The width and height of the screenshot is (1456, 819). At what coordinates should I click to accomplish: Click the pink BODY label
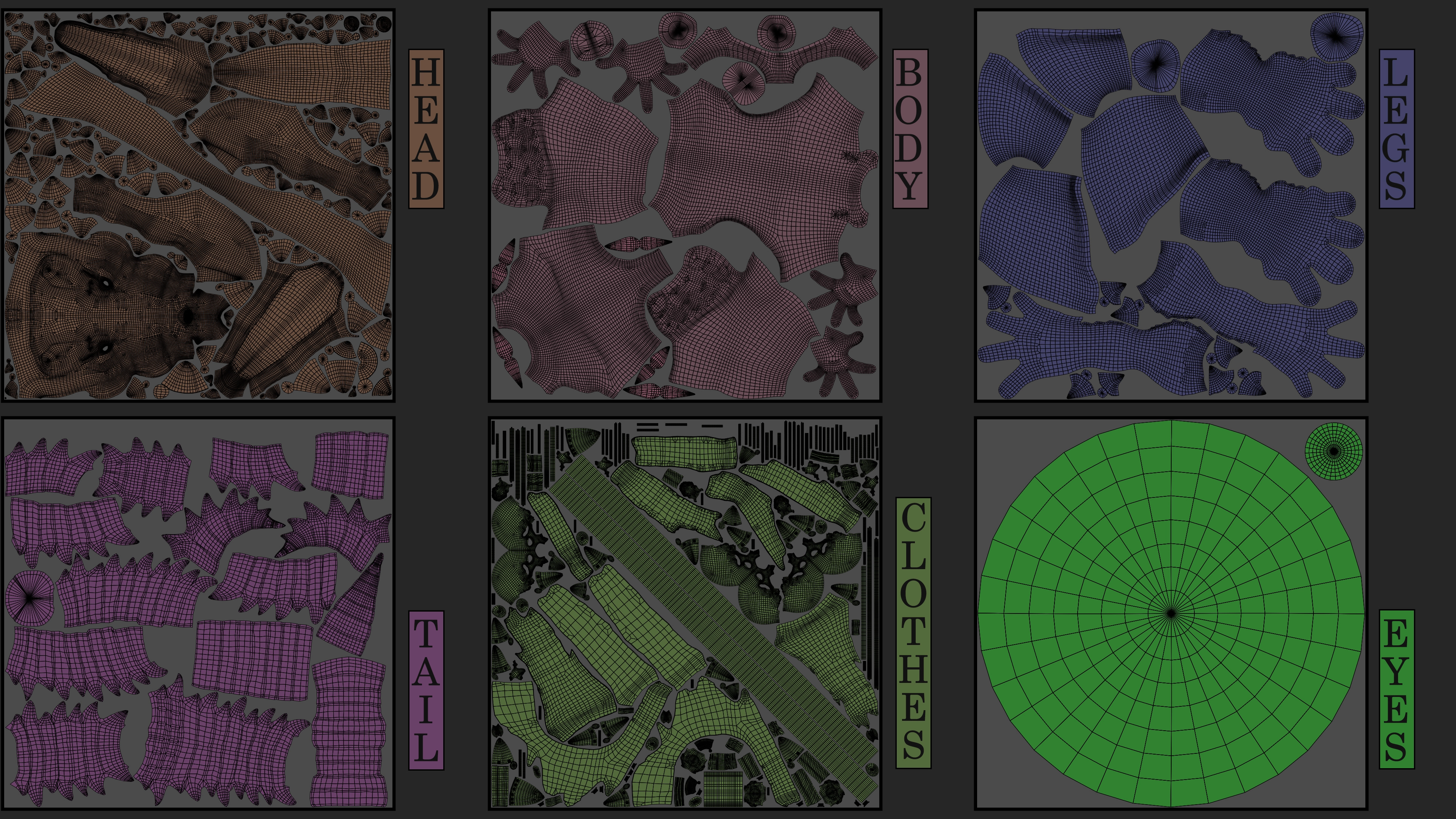(910, 129)
